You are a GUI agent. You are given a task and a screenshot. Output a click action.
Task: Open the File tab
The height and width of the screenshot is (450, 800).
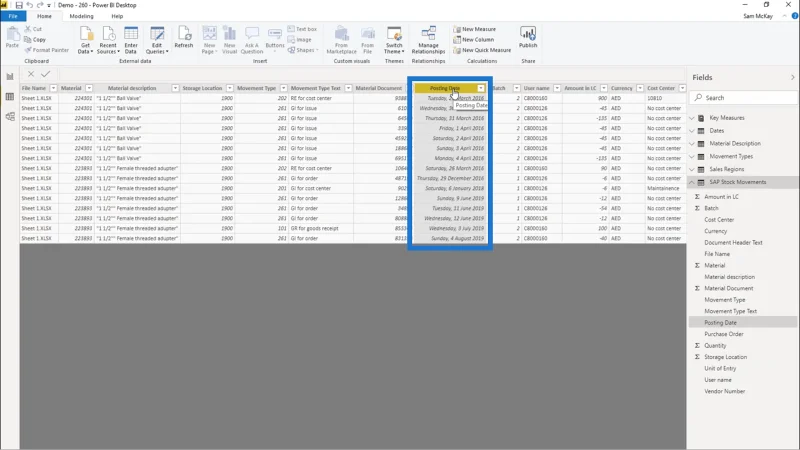(x=13, y=16)
